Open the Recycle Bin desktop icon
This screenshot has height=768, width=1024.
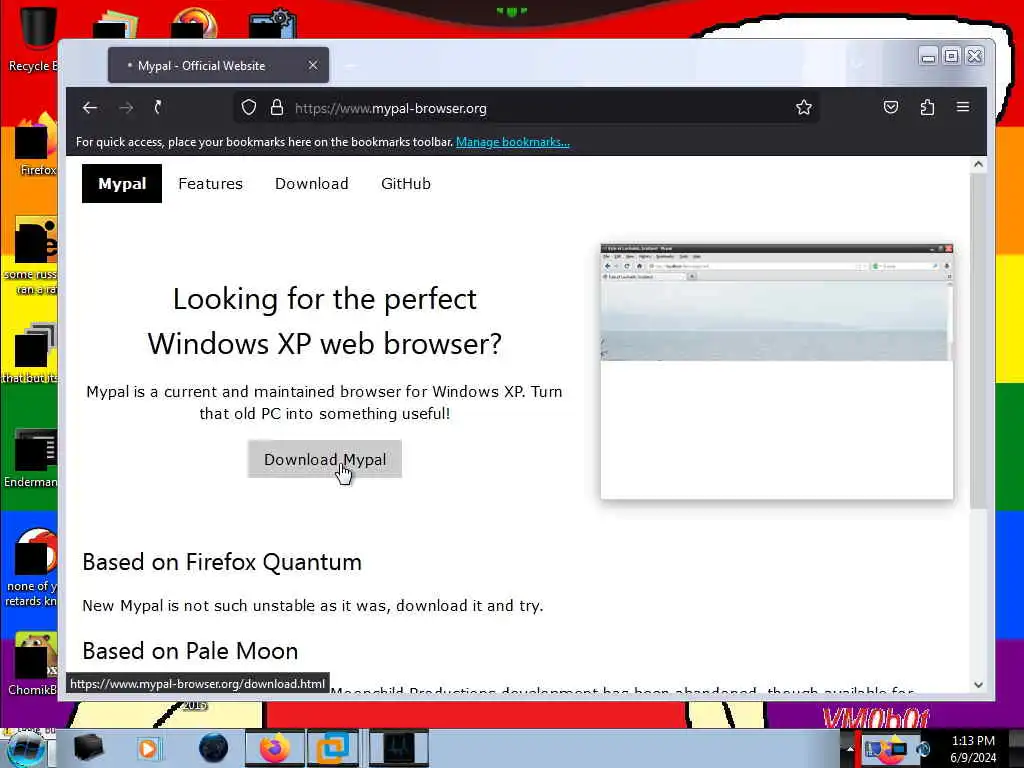point(34,39)
